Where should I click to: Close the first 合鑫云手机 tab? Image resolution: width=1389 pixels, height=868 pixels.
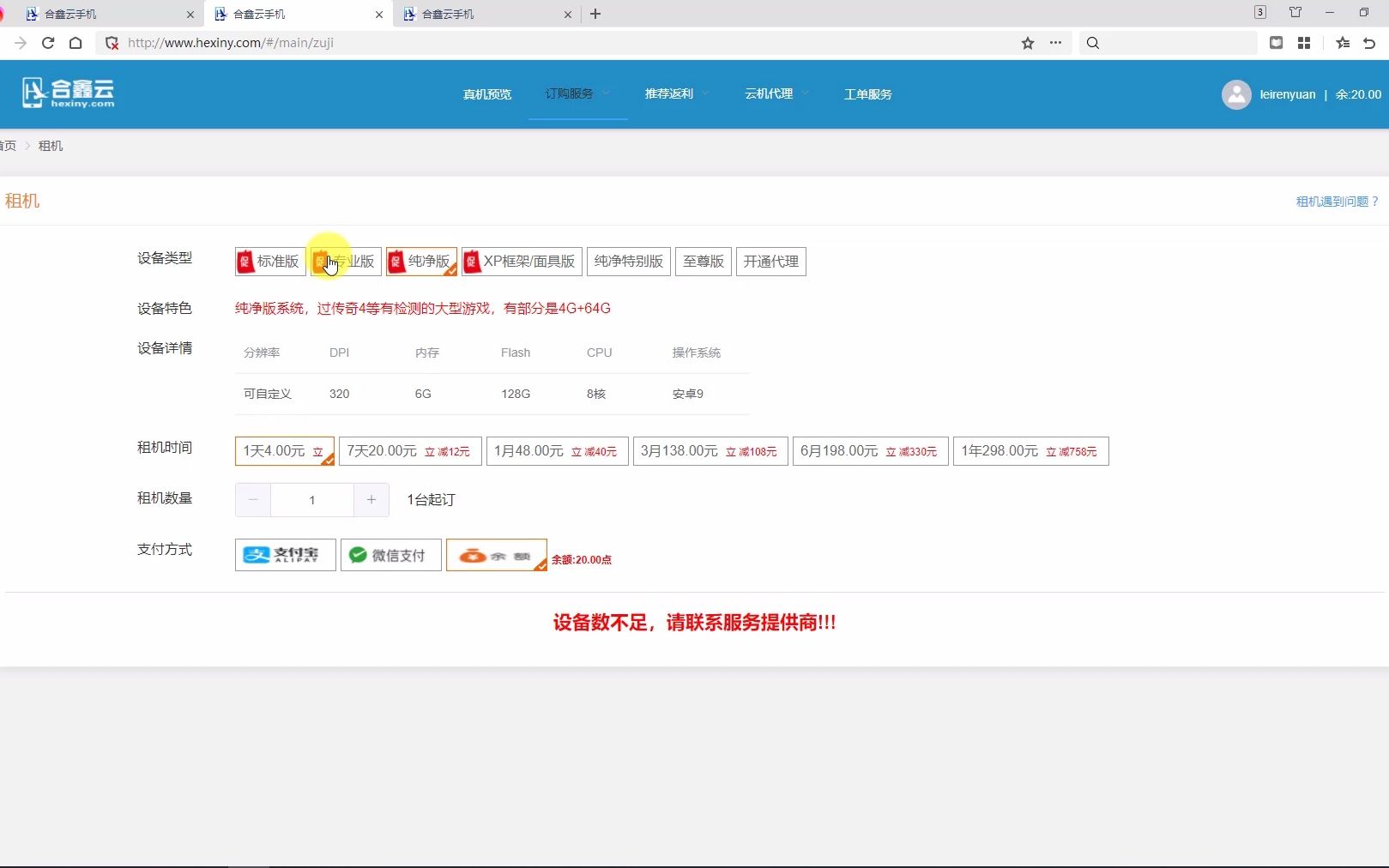pos(190,15)
